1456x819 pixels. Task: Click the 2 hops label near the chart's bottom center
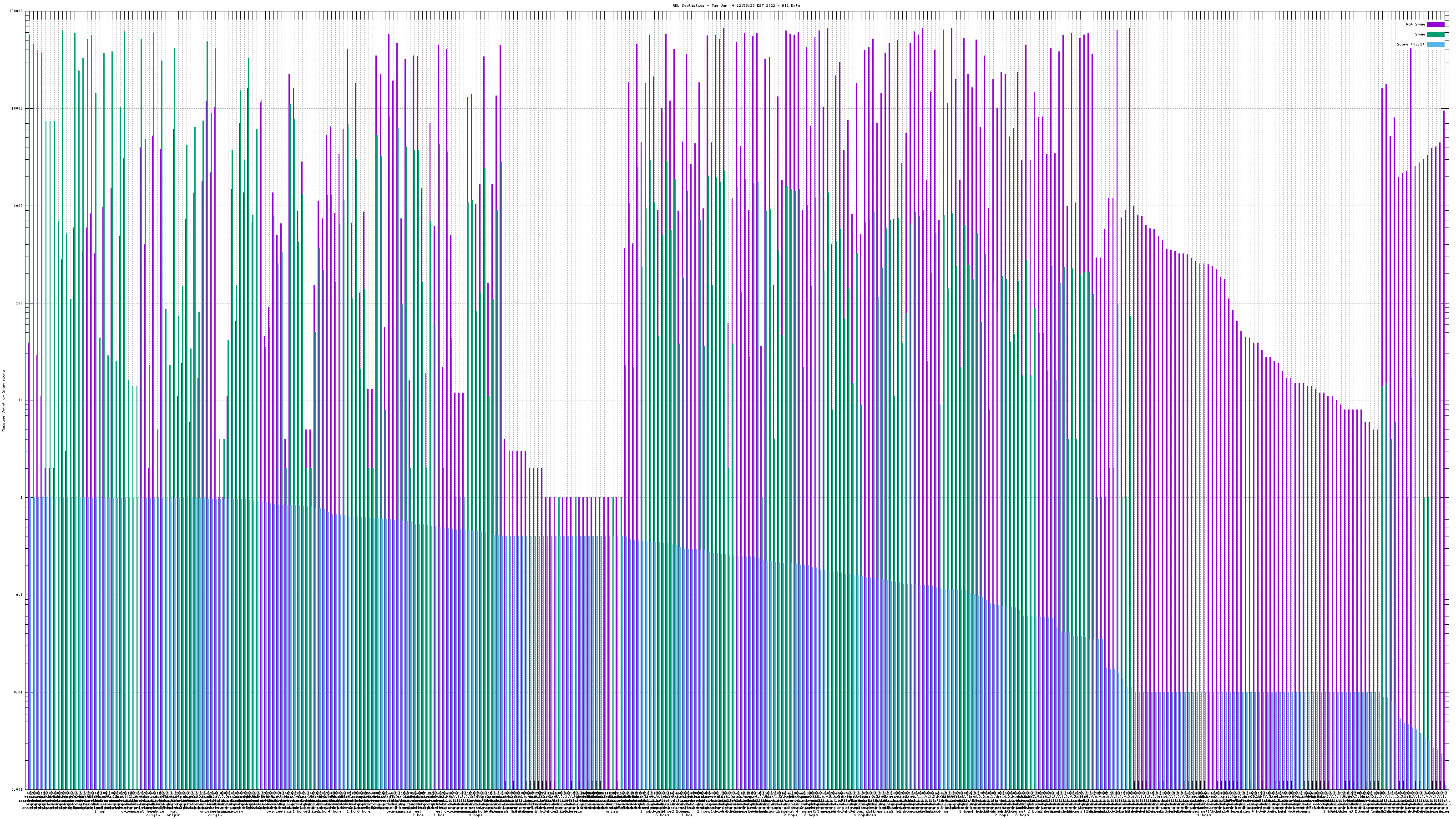point(704,812)
